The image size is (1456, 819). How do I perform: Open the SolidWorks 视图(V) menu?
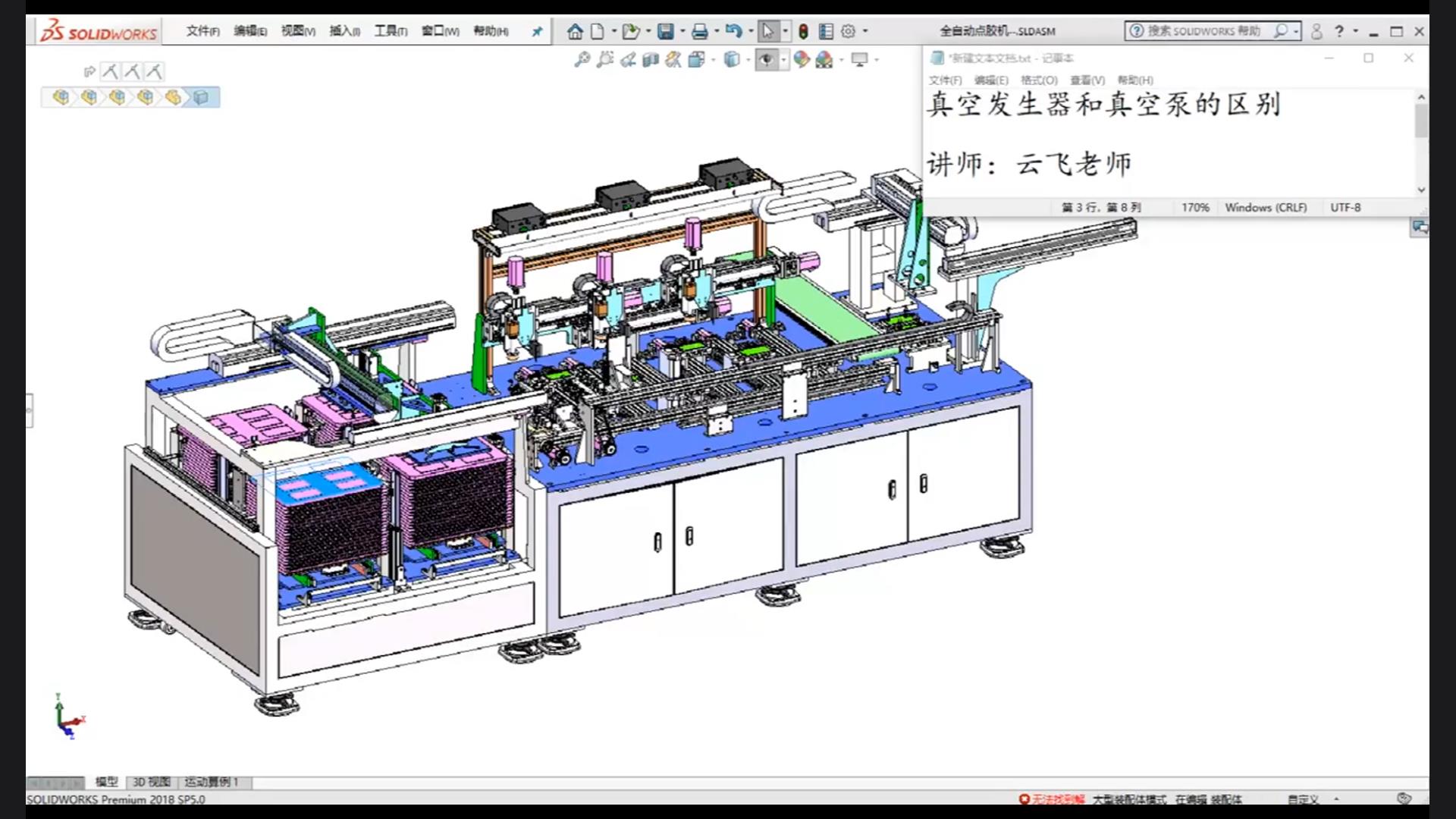pos(298,31)
